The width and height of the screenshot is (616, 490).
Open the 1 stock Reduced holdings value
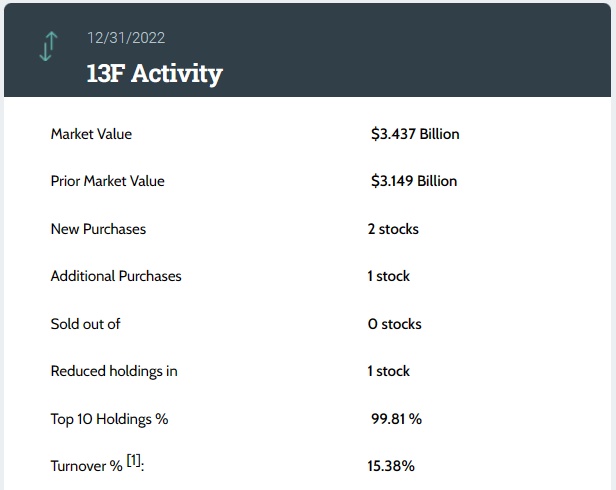pyautogui.click(x=389, y=371)
